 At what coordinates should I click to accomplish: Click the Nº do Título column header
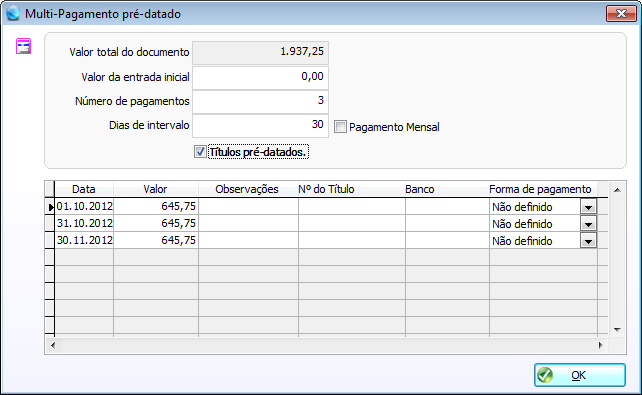[x=352, y=189]
